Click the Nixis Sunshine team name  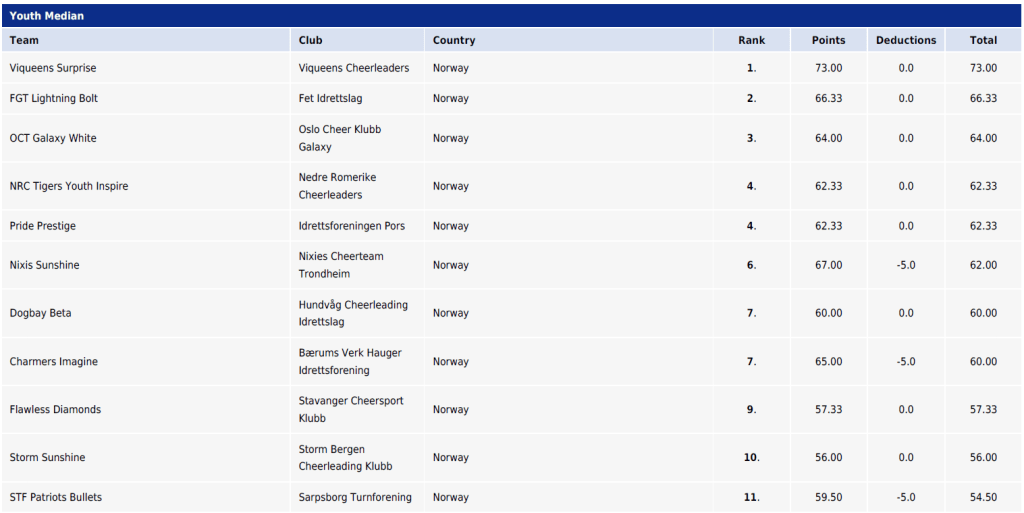click(45, 265)
